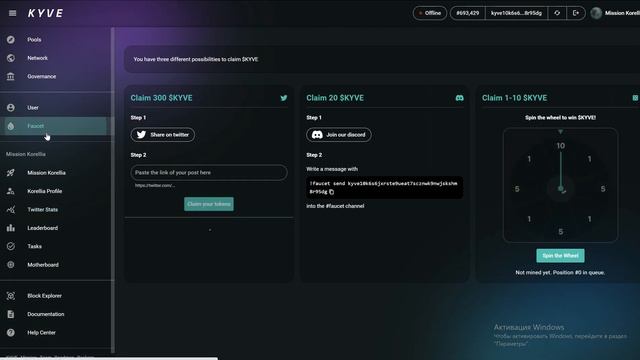The width and height of the screenshot is (640, 360).
Task: Click the 'Not mined yet' queue status text
Action: coord(560,272)
